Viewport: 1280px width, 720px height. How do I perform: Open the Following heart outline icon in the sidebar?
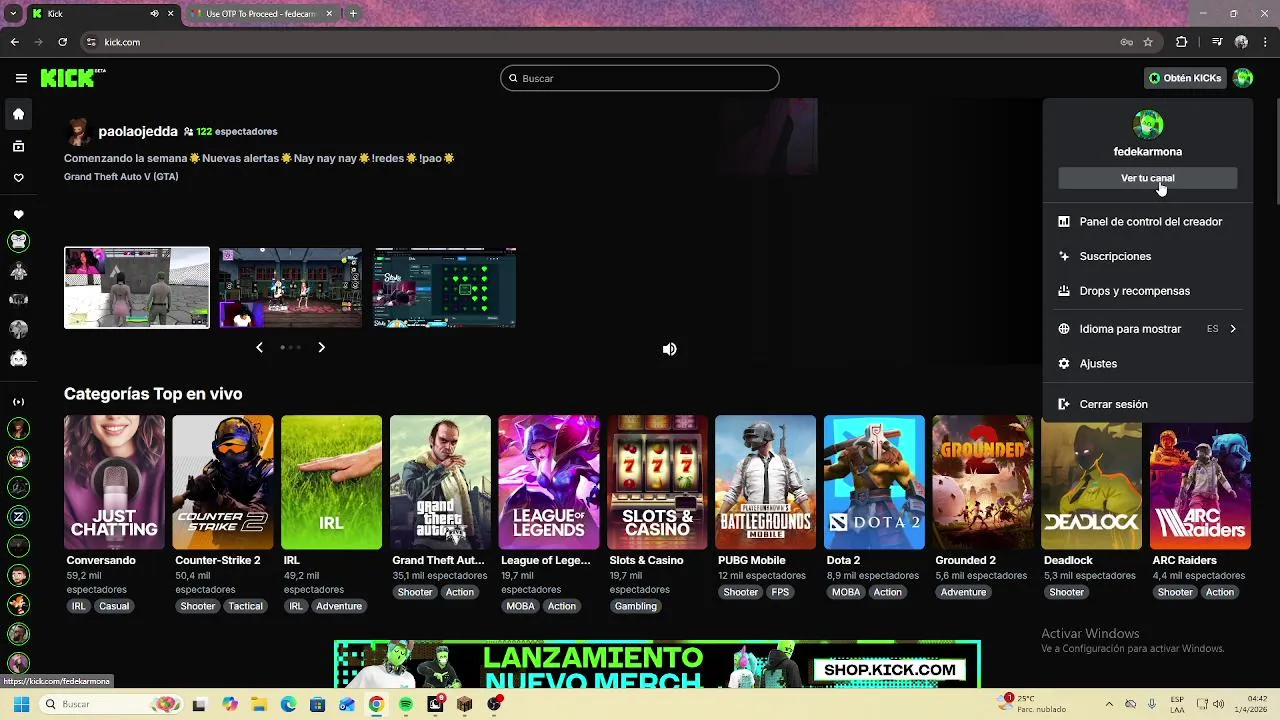pos(18,178)
